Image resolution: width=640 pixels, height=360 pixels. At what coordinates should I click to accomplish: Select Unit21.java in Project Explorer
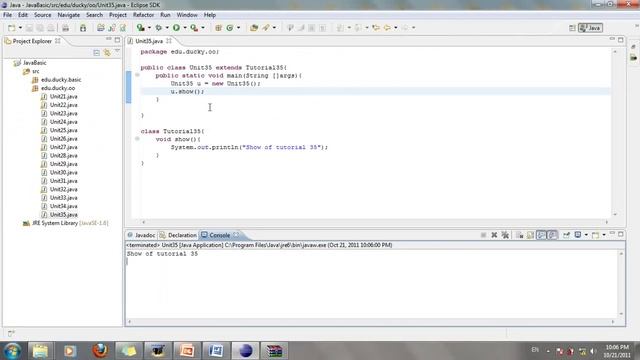click(59, 96)
